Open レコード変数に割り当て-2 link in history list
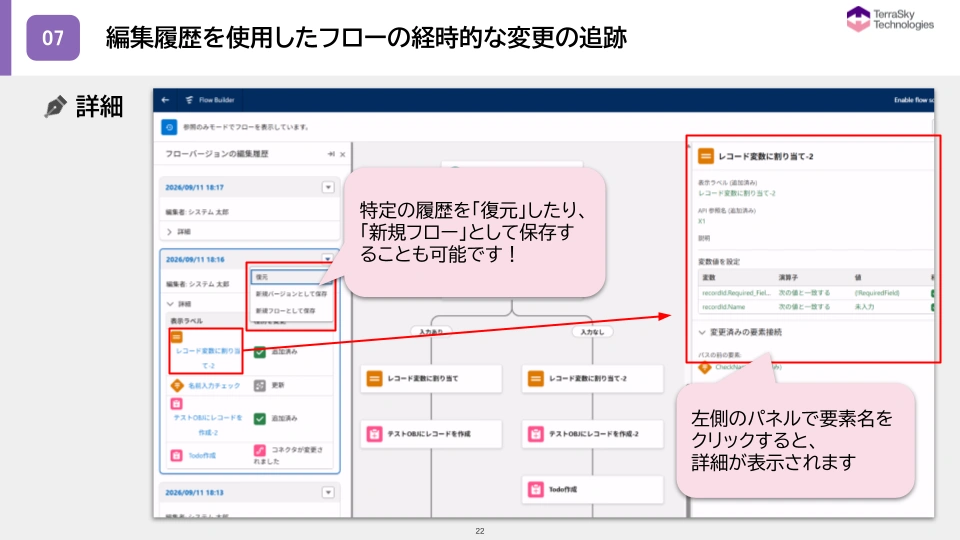 pyautogui.click(x=208, y=358)
